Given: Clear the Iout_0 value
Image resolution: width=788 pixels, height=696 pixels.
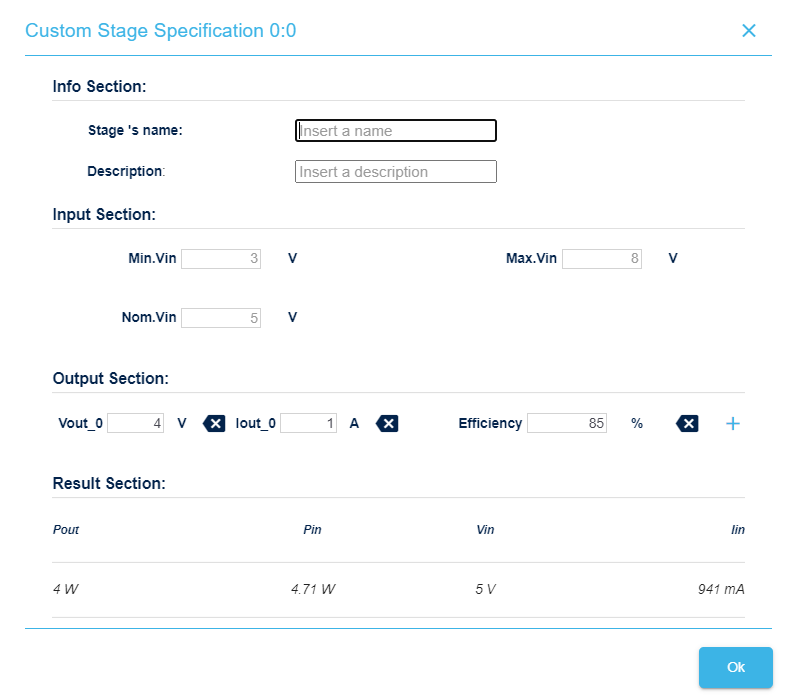Looking at the screenshot, I should click(387, 424).
